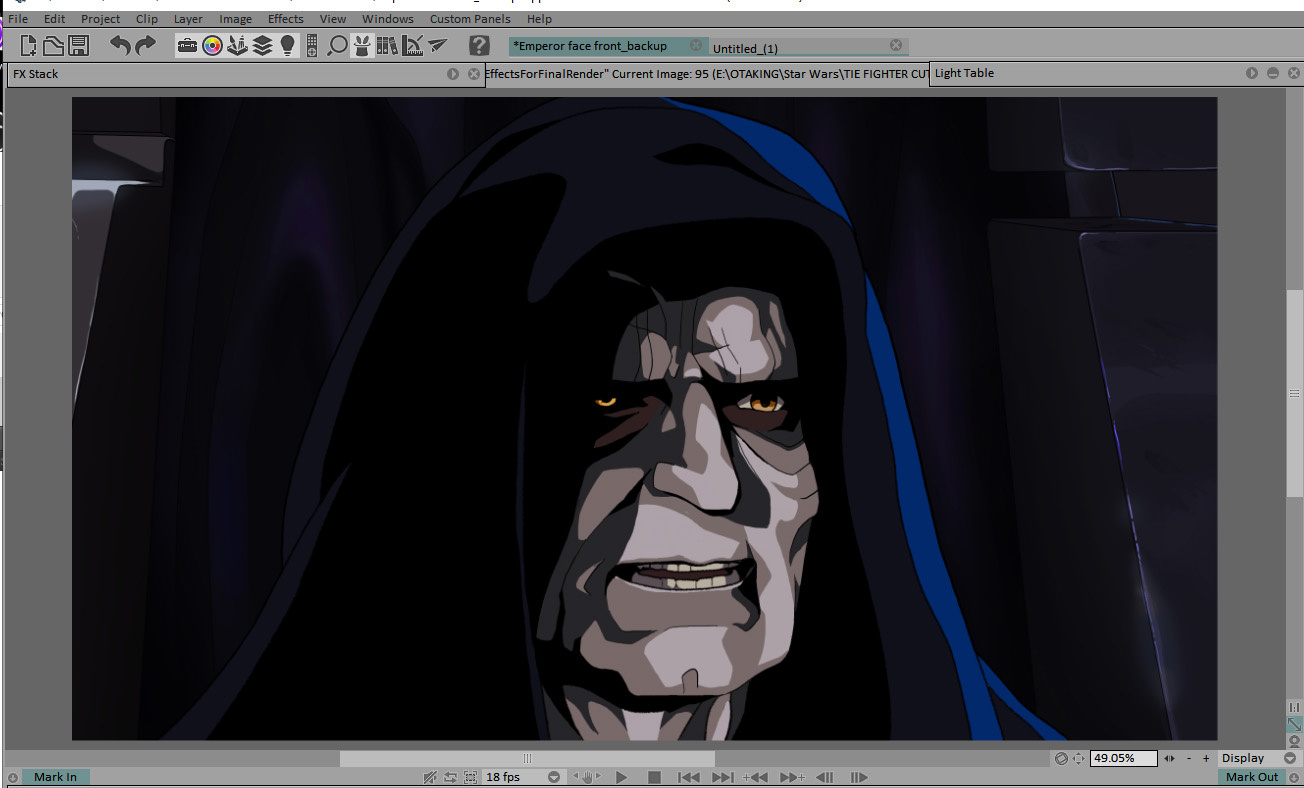This screenshot has width=1304, height=788.
Task: Click the hand shuttle control in playback bar
Action: point(589,777)
